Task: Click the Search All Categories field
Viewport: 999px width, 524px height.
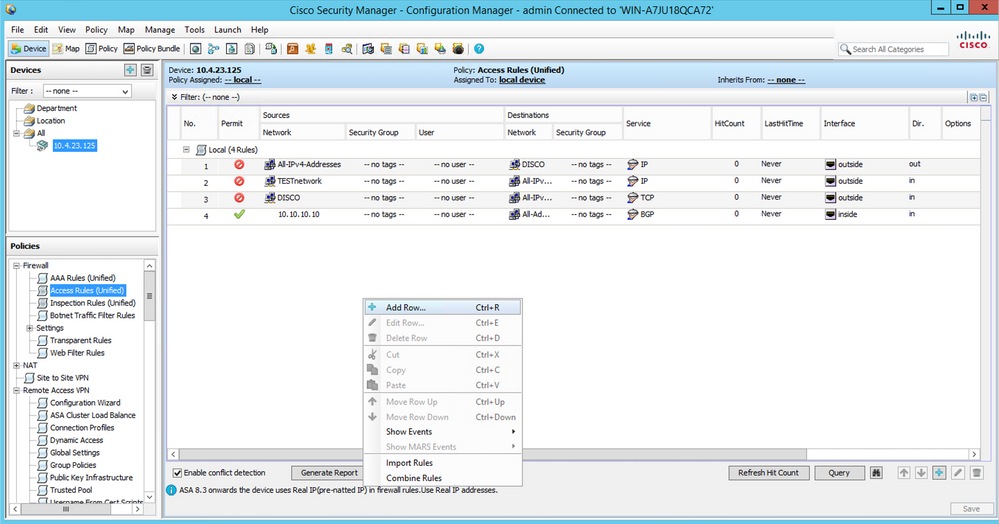Action: click(895, 49)
